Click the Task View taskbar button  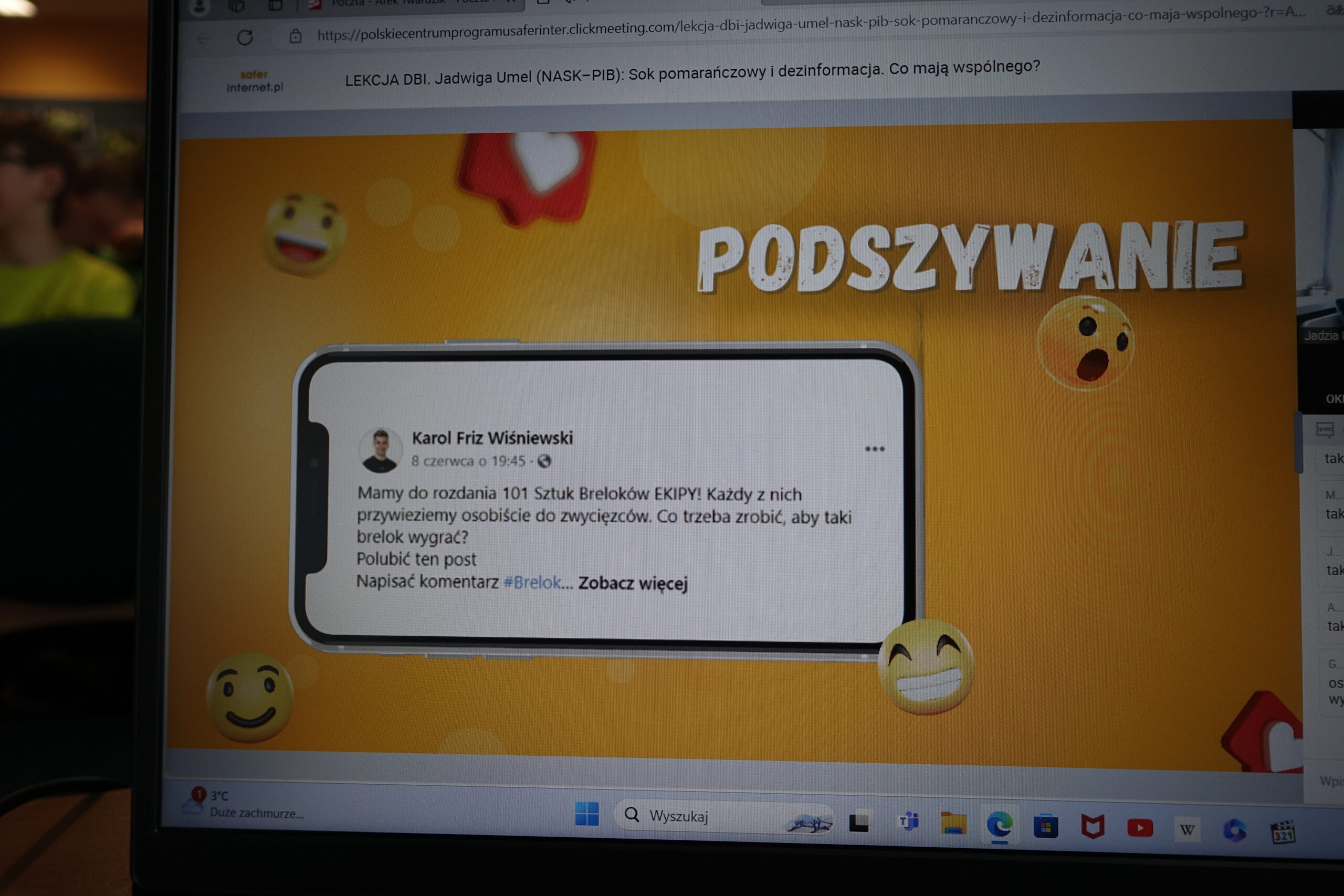pos(859,823)
